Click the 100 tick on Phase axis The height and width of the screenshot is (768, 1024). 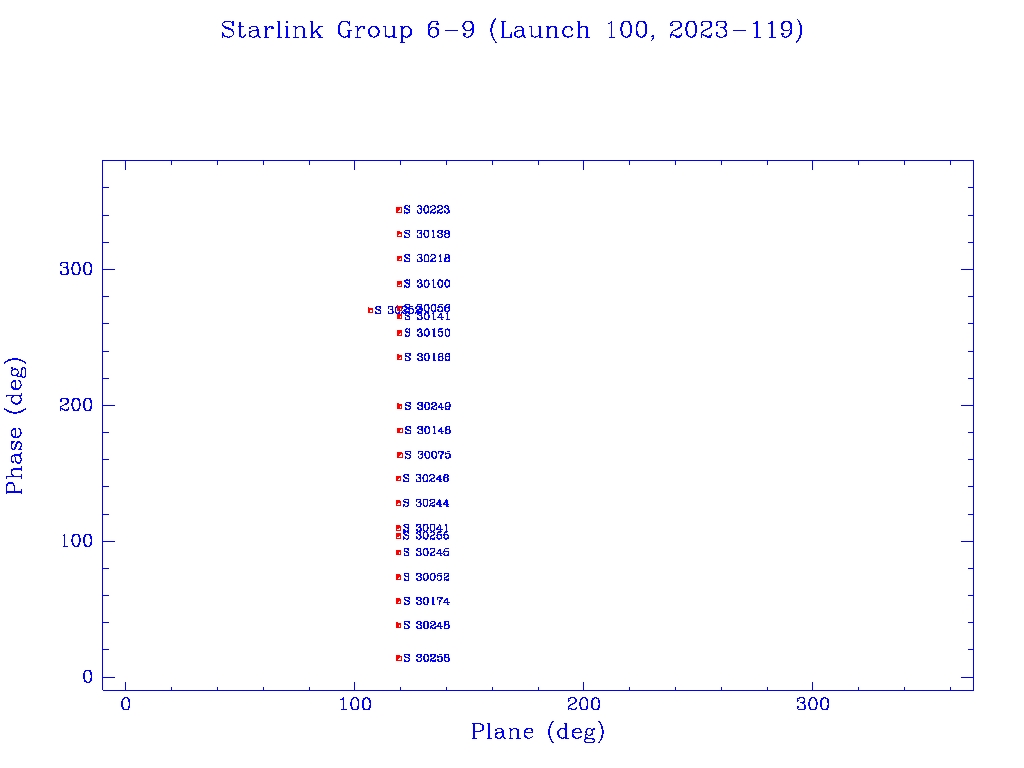pos(76,541)
